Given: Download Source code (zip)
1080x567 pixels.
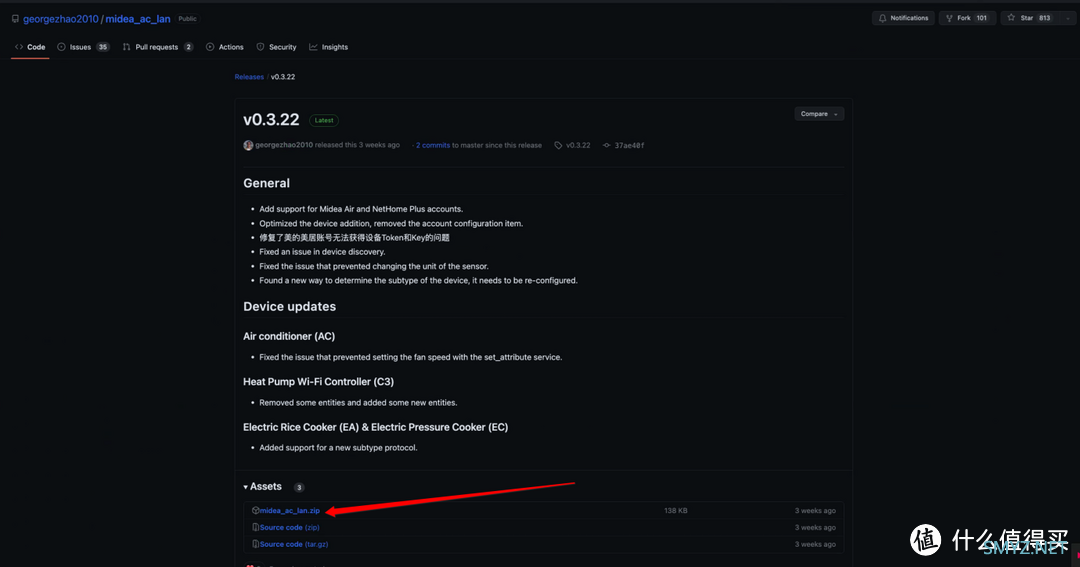Looking at the screenshot, I should click(289, 527).
